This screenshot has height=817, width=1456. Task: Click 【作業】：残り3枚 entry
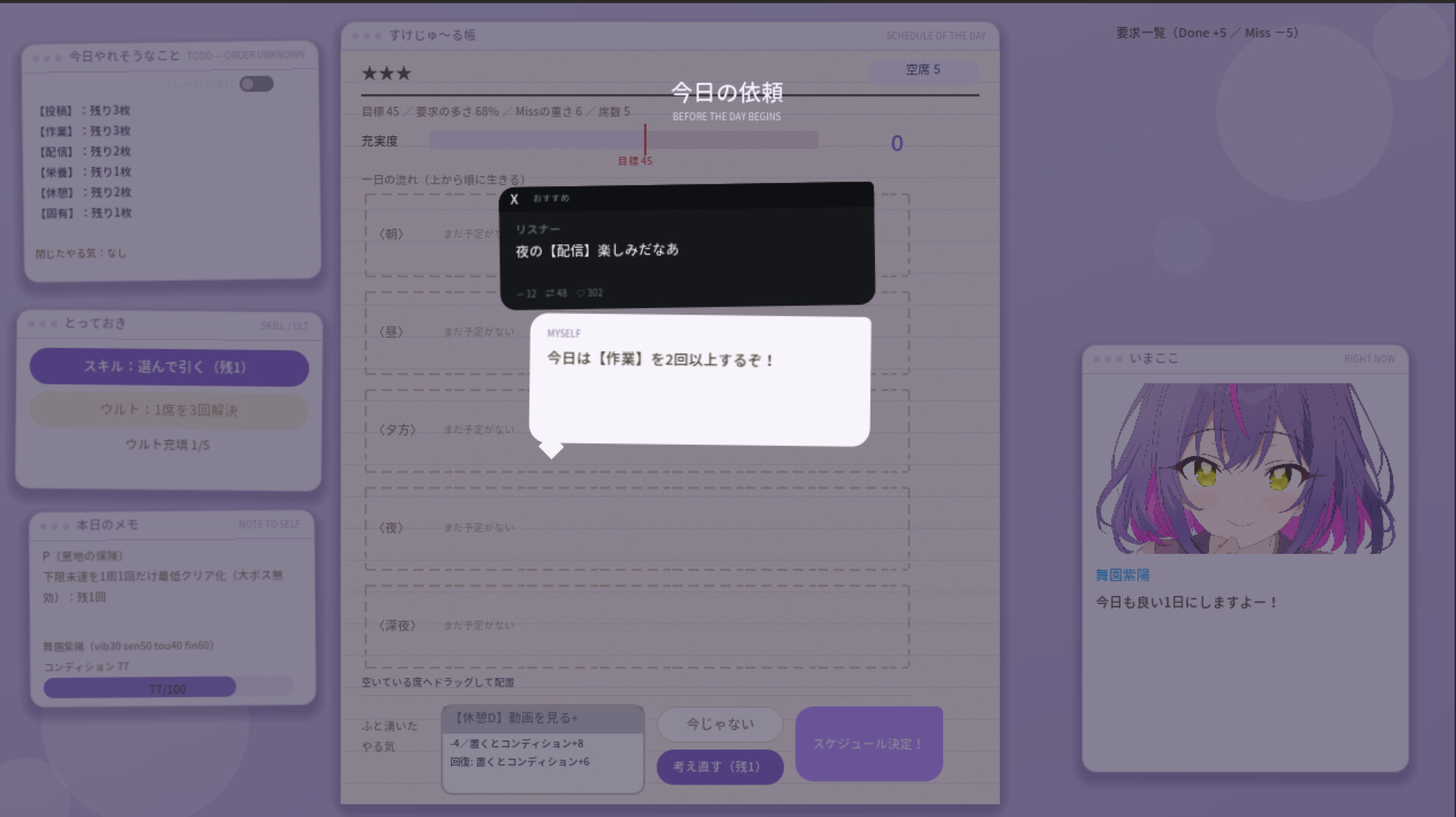click(x=84, y=131)
